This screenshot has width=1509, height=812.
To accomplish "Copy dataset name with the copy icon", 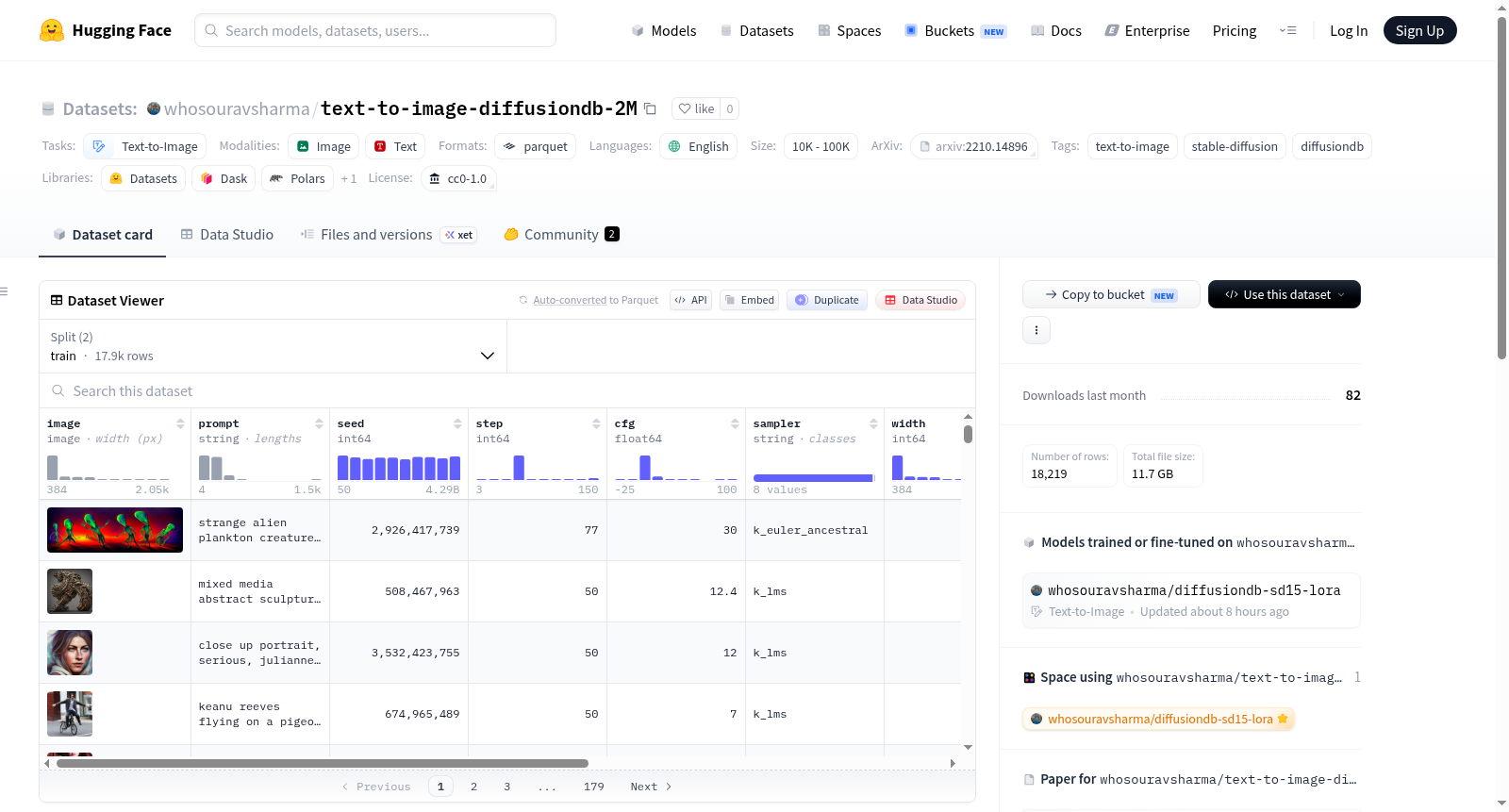I will 650,108.
